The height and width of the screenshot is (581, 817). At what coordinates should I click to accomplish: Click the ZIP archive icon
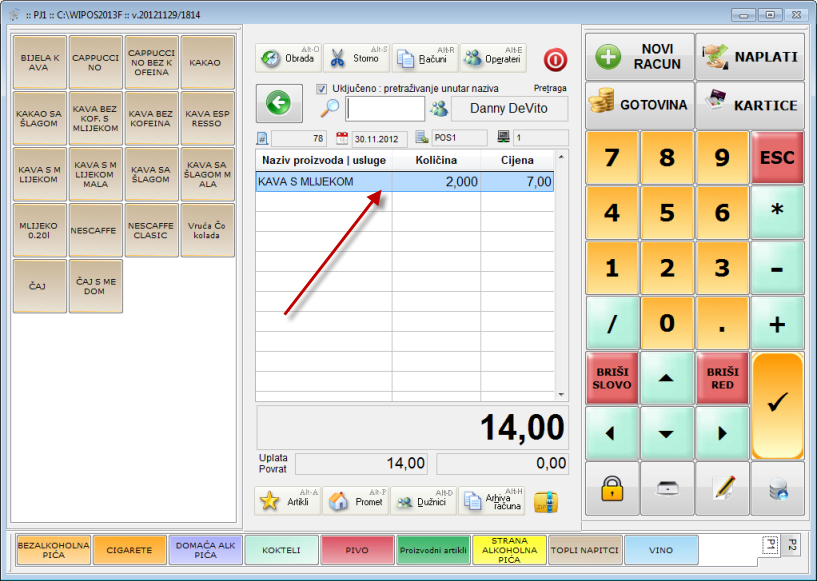(x=545, y=501)
